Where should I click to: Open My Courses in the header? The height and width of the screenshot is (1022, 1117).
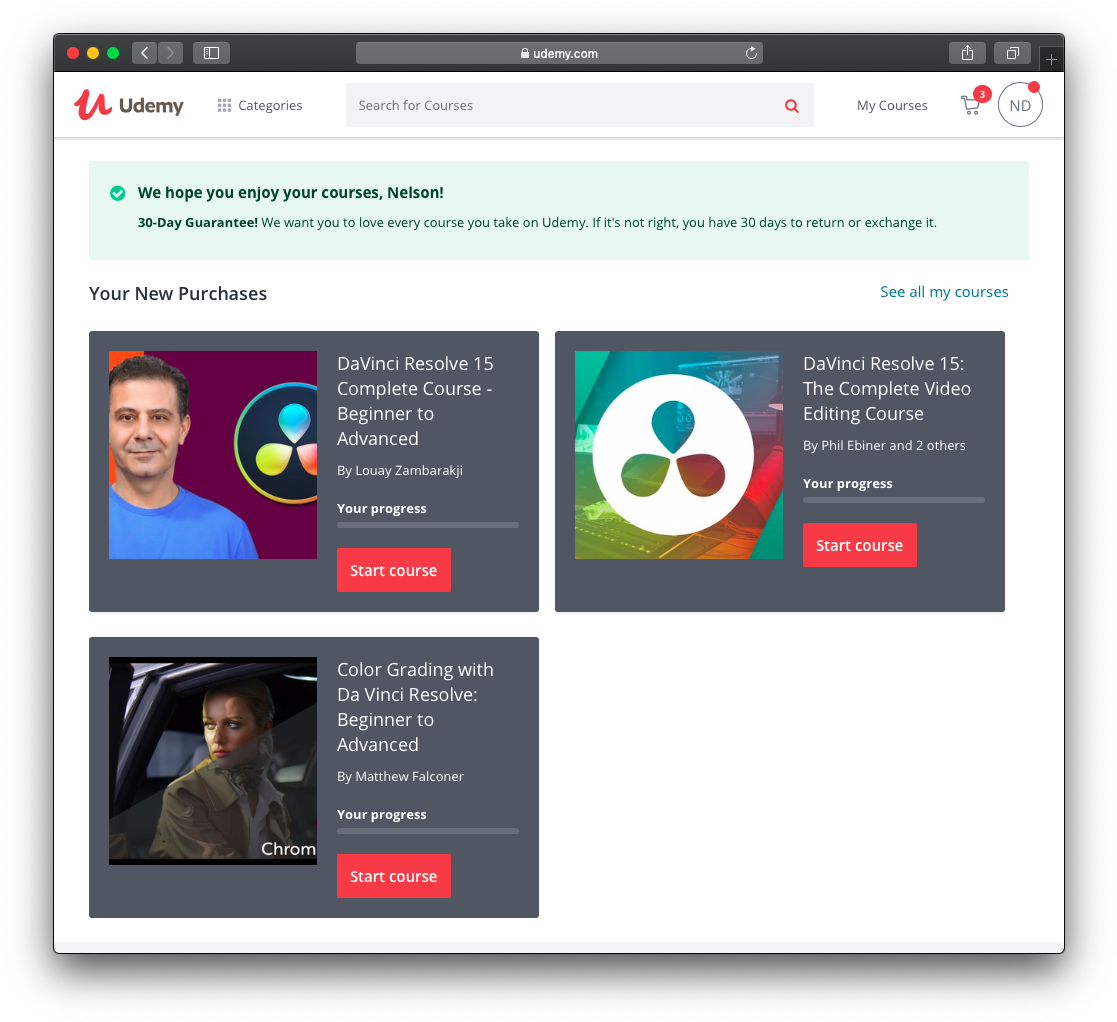(x=892, y=105)
